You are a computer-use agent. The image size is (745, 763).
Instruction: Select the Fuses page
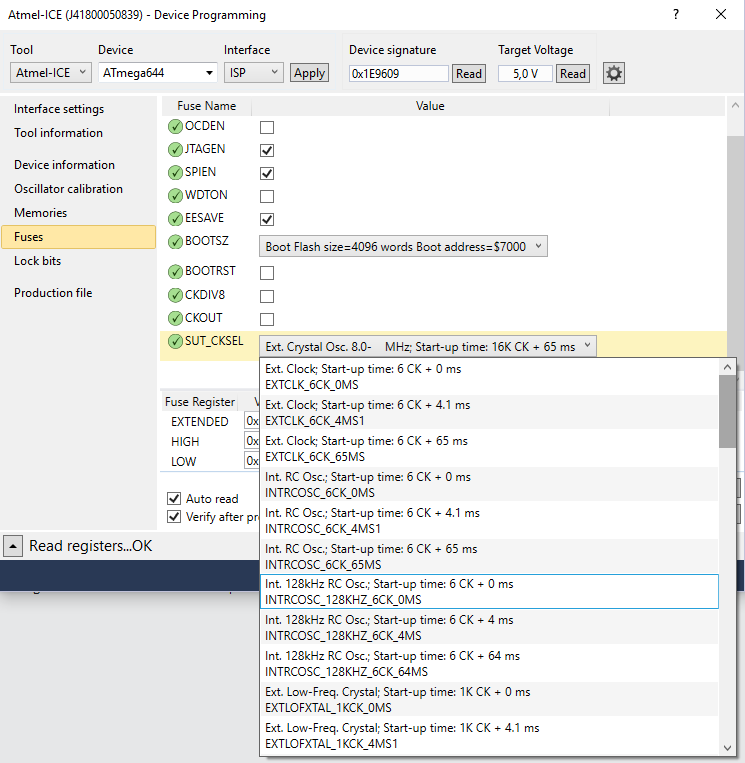click(78, 237)
